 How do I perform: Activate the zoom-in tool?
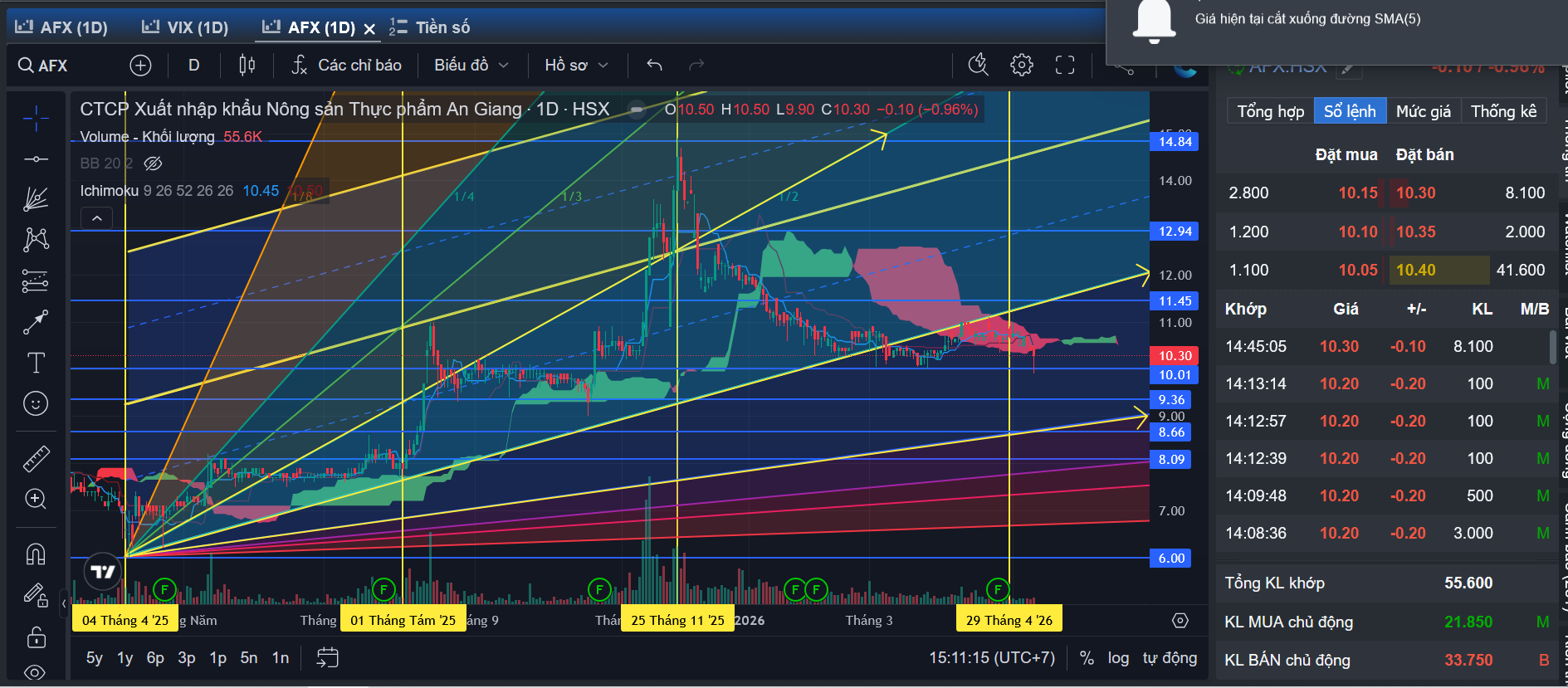click(x=36, y=499)
